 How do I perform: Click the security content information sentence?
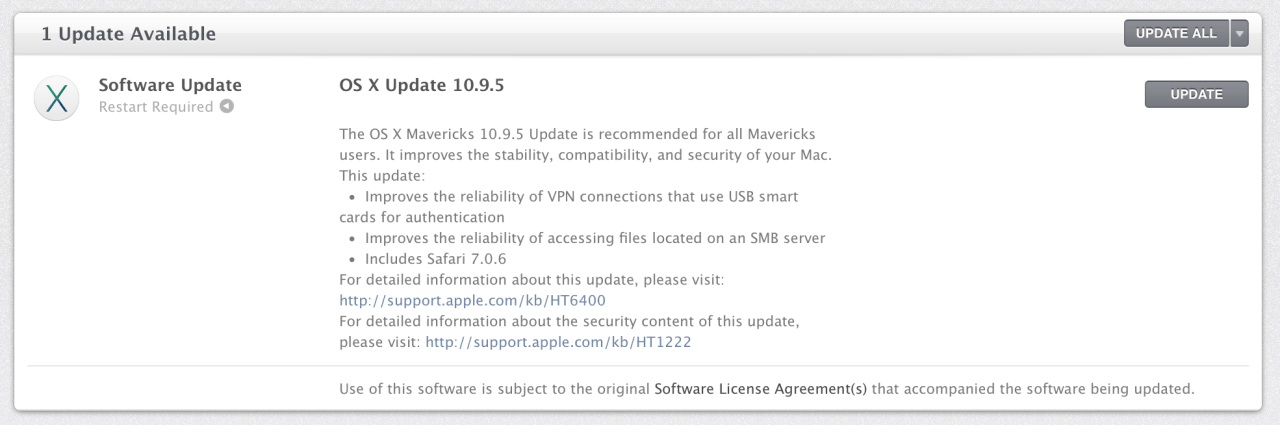point(569,321)
